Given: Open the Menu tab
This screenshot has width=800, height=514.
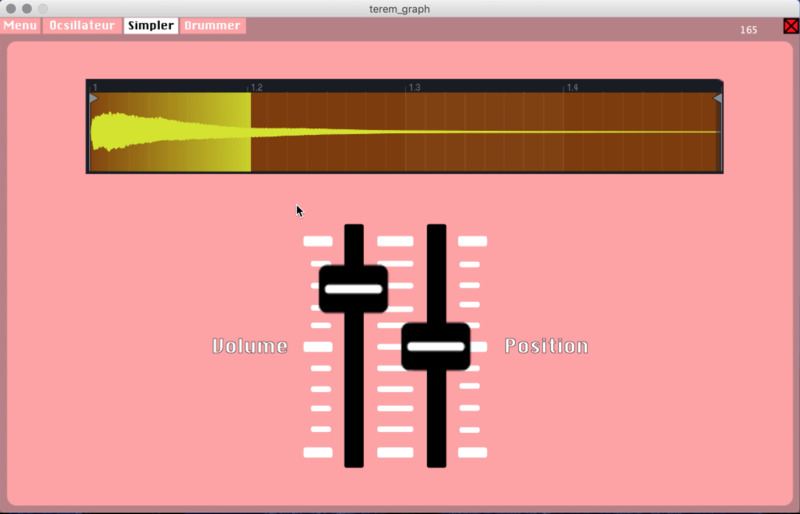Looking at the screenshot, I should point(20,26).
